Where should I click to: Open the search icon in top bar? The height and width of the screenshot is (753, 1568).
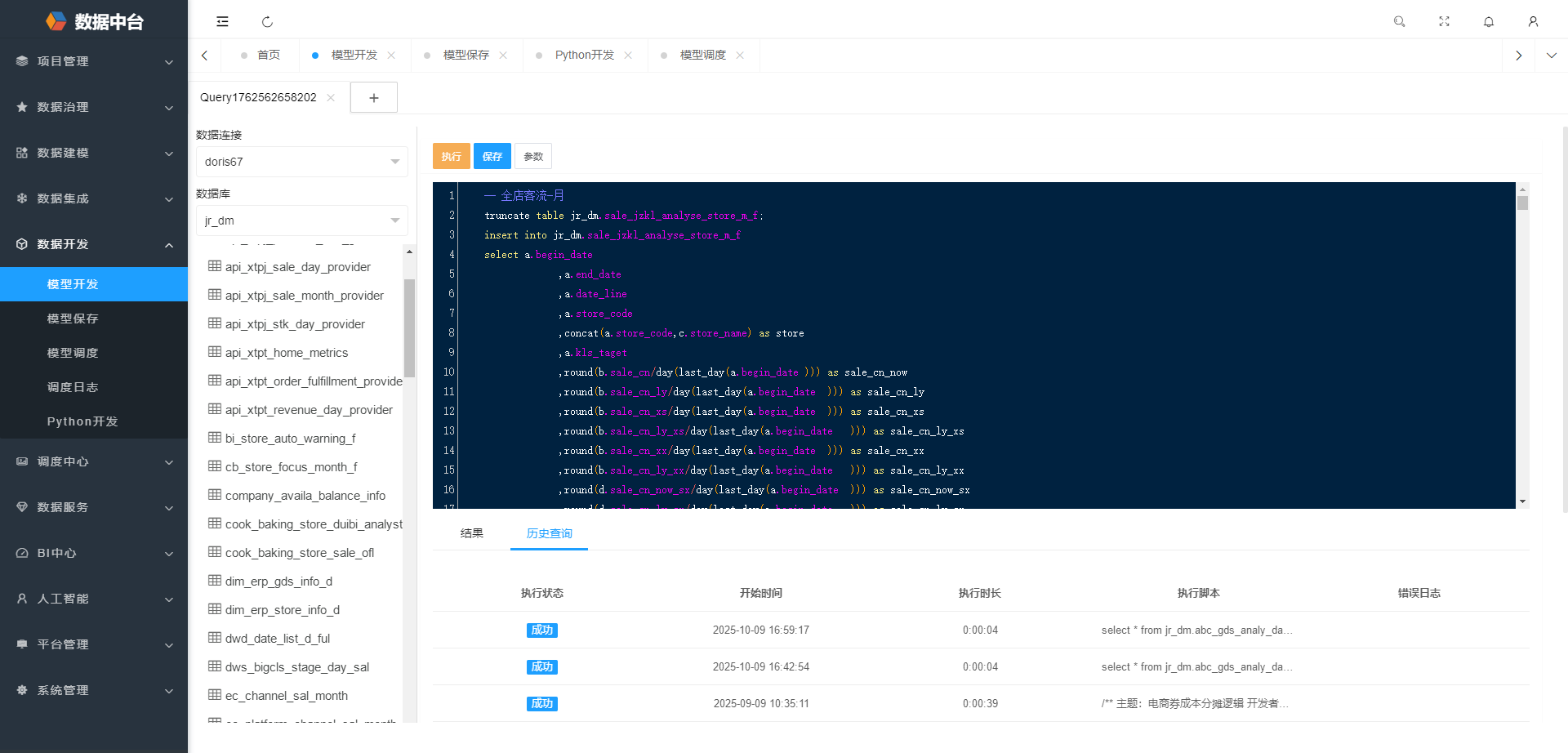pyautogui.click(x=1399, y=22)
